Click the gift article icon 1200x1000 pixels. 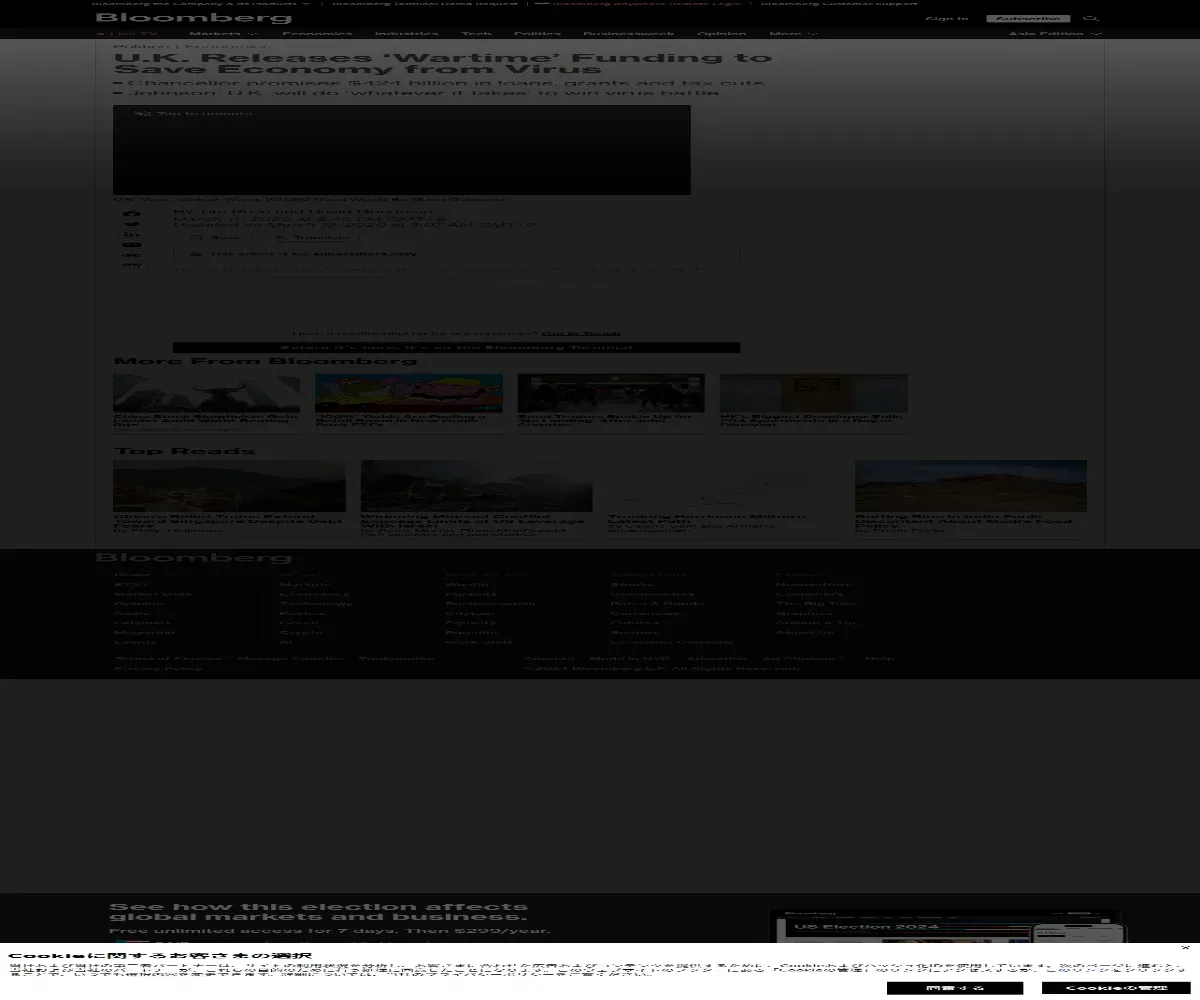click(x=131, y=266)
